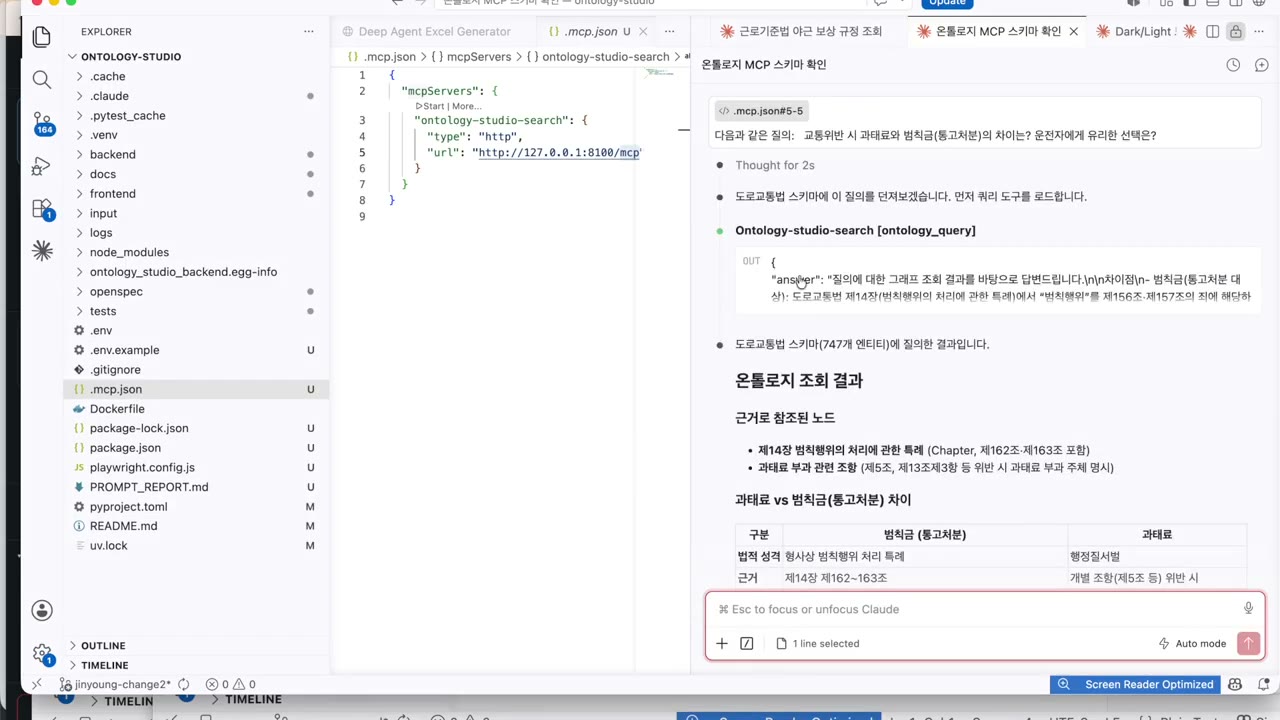Open the Manage gear in activity bar
The image size is (1280, 720).
pos(42,653)
